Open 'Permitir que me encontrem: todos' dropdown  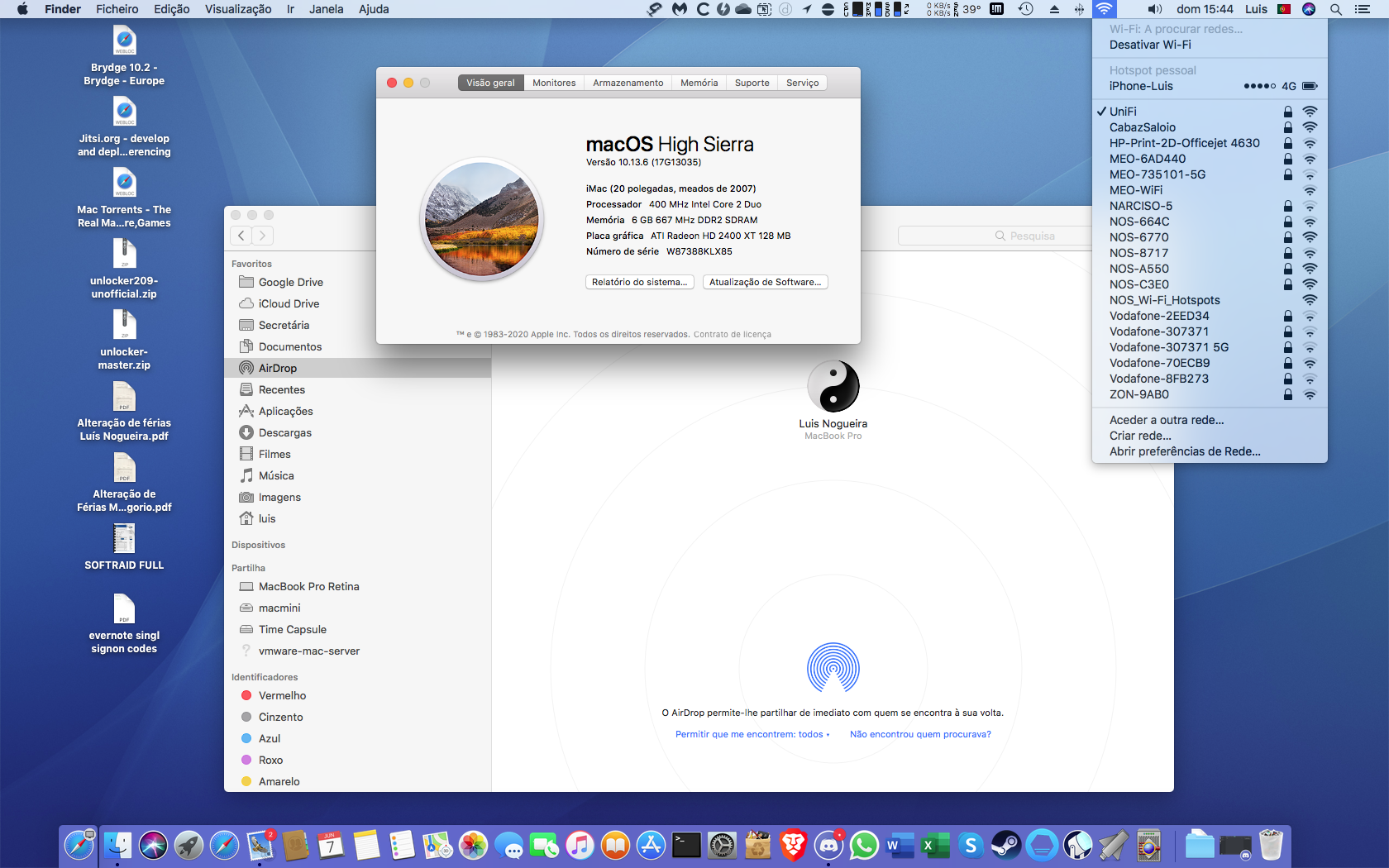coord(752,734)
